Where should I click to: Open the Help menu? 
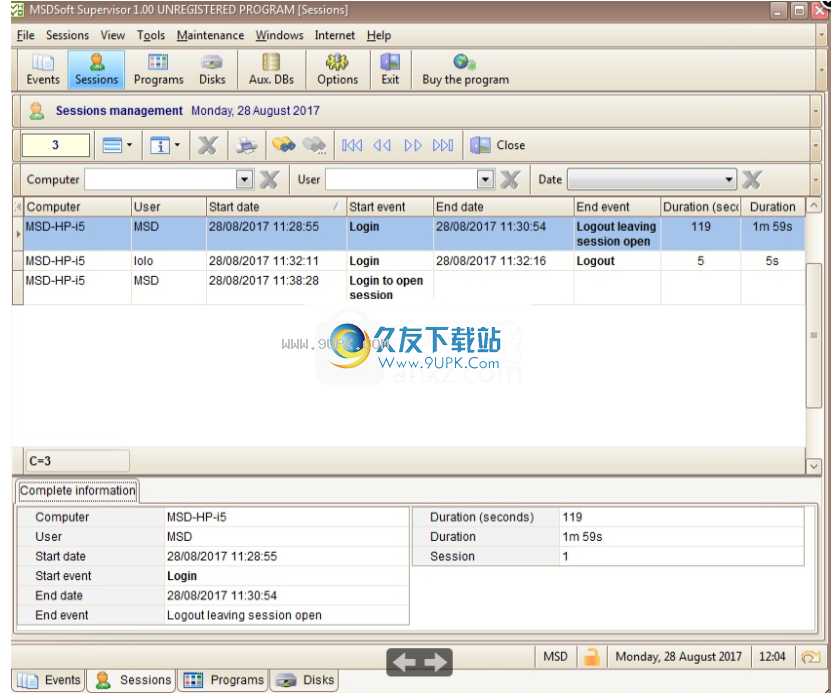(x=378, y=35)
